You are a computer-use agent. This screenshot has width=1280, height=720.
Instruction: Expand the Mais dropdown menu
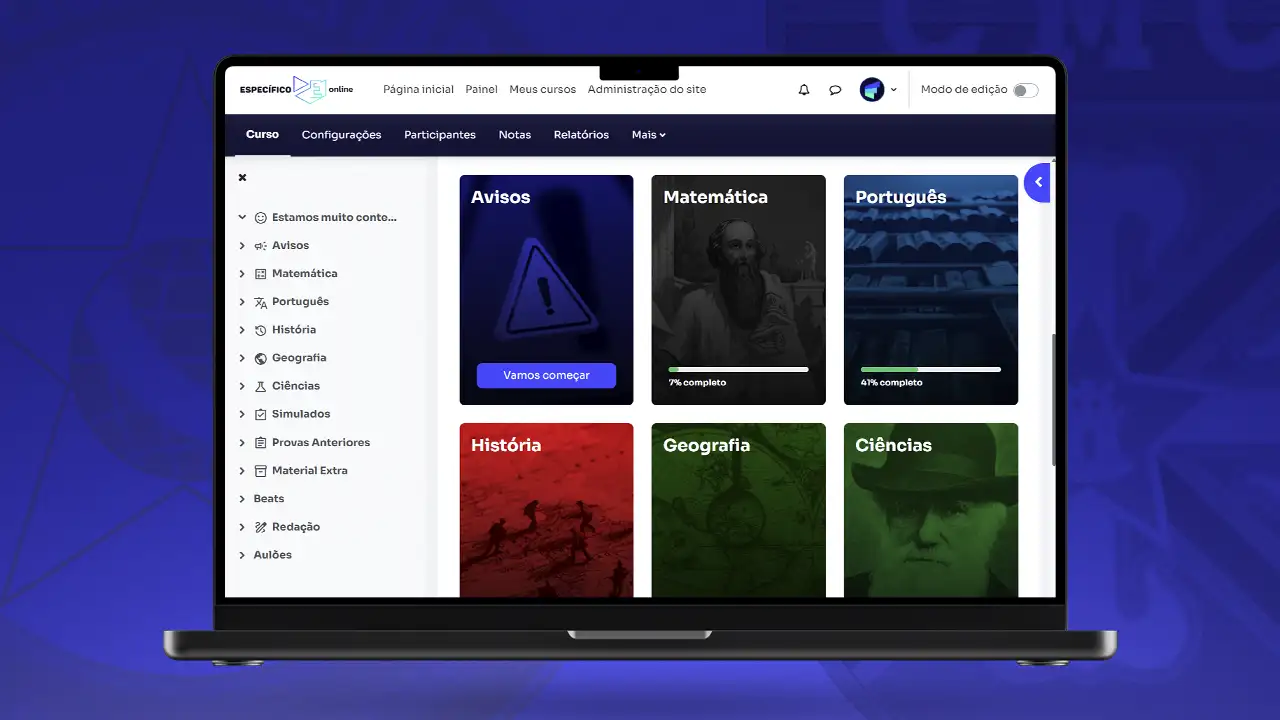(x=648, y=135)
